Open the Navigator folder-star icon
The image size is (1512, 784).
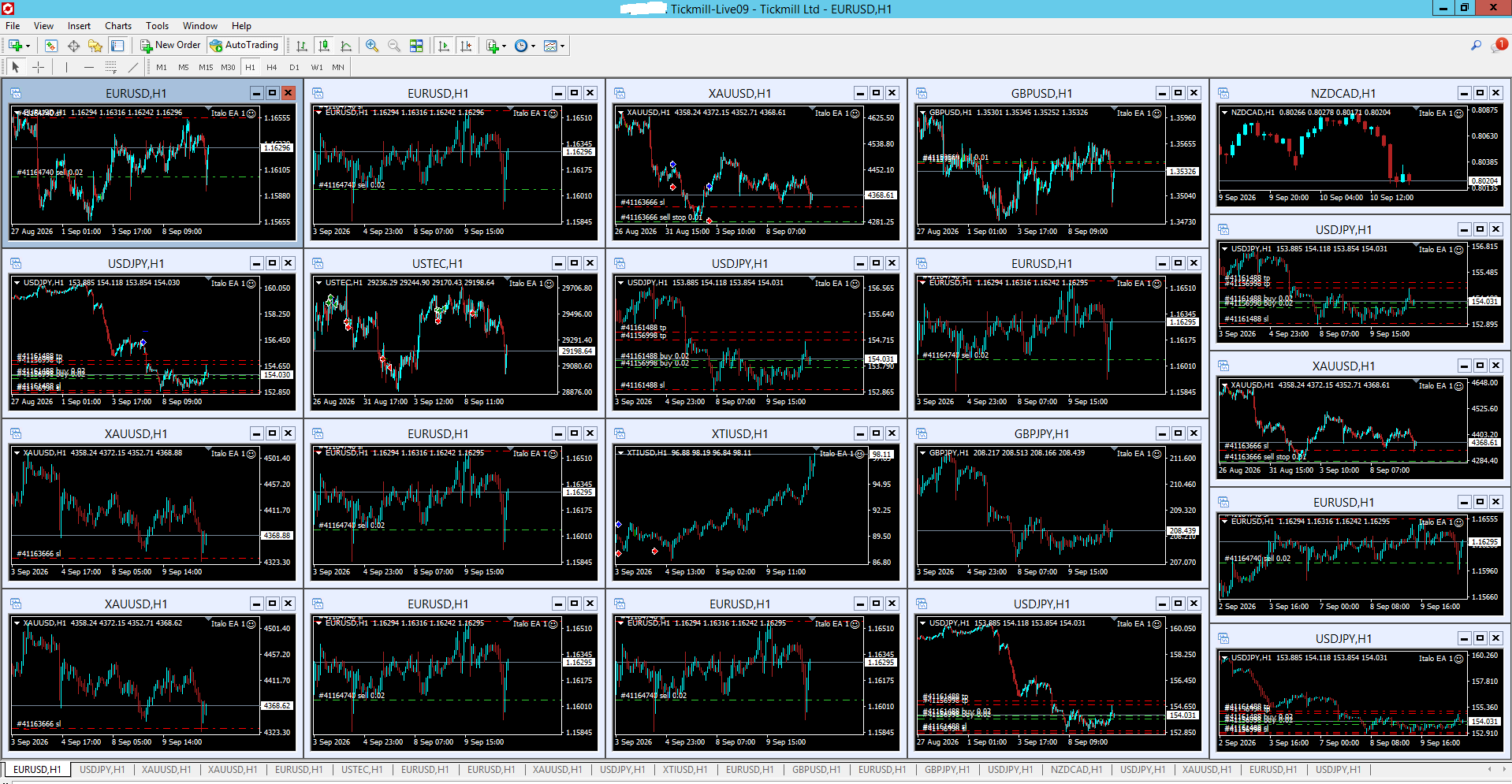95,46
